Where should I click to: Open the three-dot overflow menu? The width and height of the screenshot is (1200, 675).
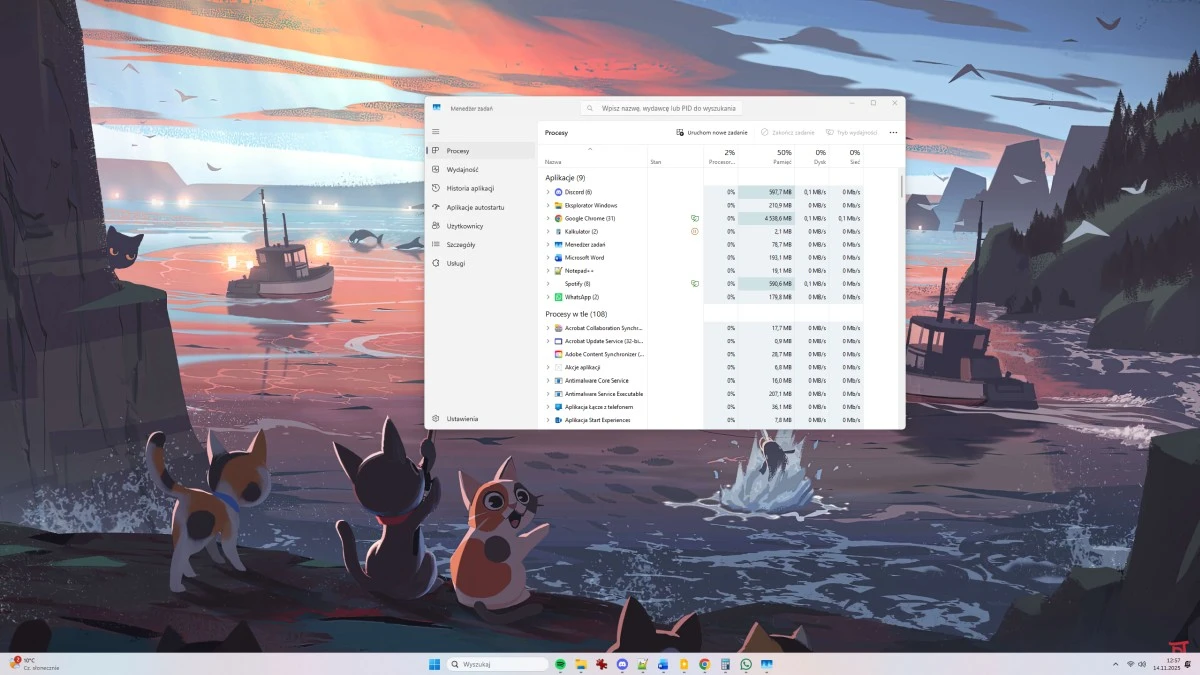point(893,132)
